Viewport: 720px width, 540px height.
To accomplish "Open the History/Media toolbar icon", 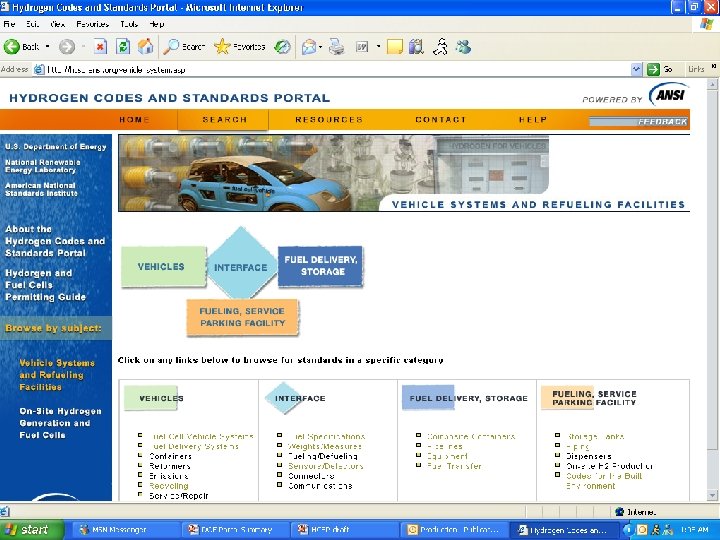I will click(282, 46).
